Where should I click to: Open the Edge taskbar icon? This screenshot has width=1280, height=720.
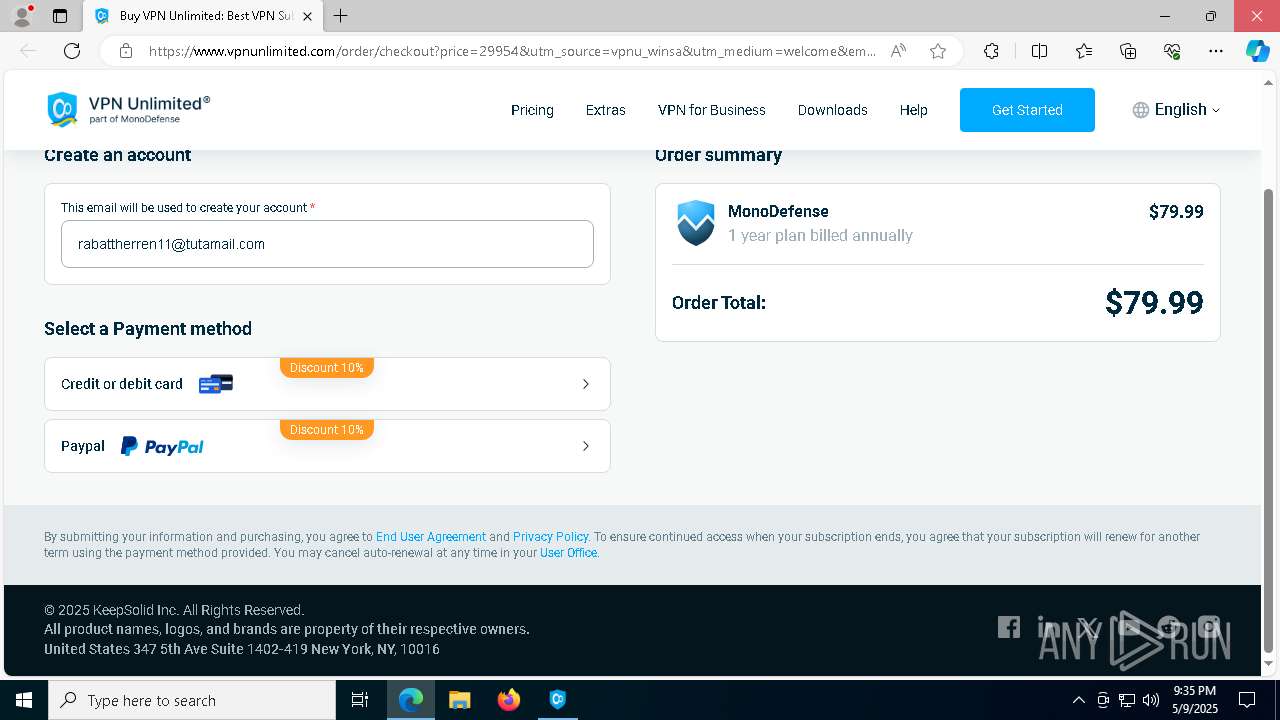pyautogui.click(x=411, y=700)
